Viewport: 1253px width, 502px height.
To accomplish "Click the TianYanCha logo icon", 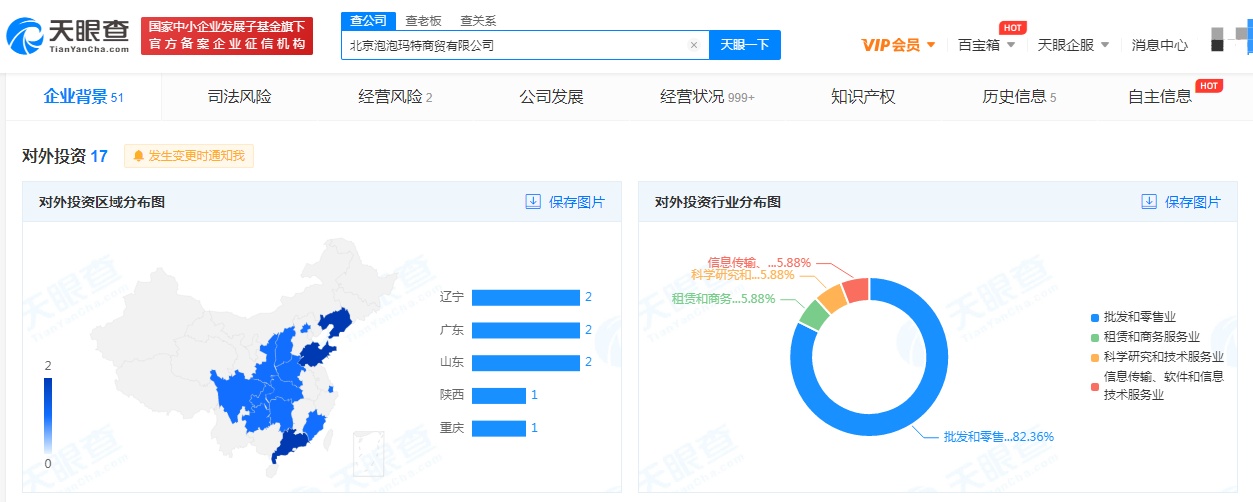I will (x=24, y=37).
